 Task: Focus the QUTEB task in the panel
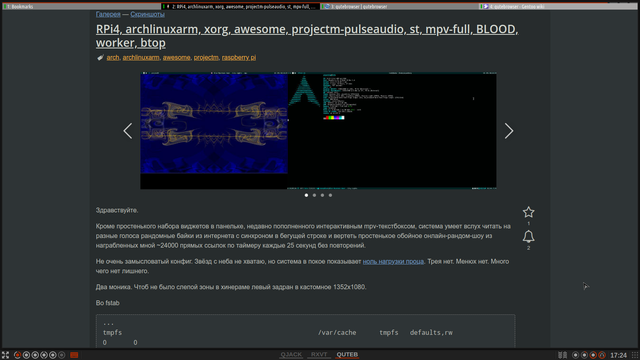347,355
